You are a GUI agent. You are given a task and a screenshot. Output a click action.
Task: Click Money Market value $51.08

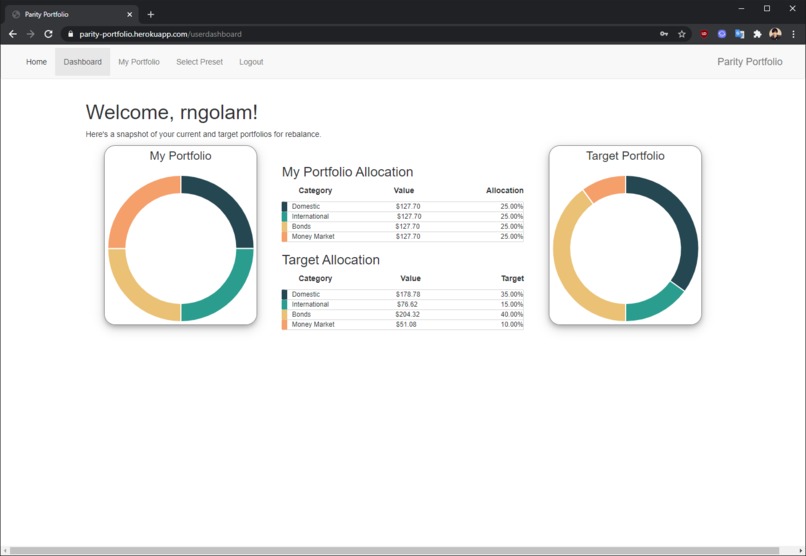click(x=406, y=325)
